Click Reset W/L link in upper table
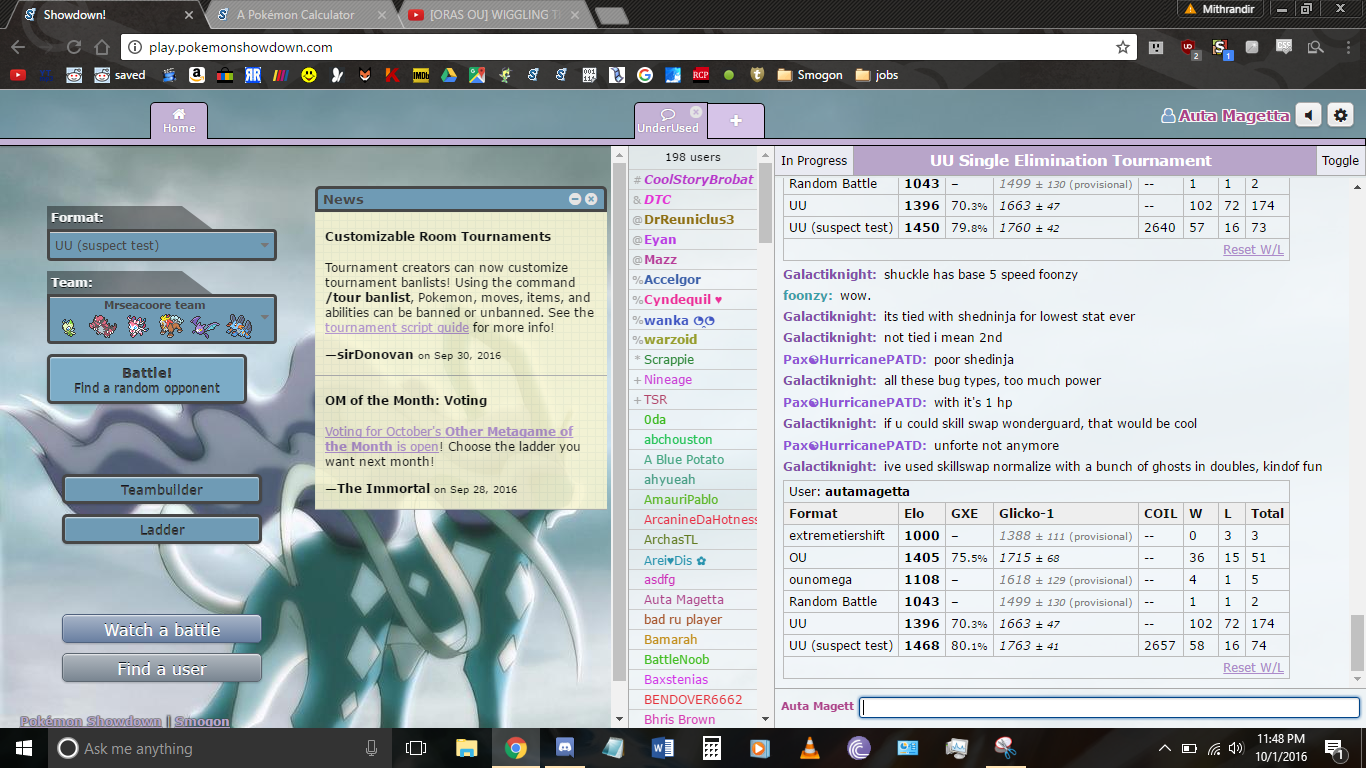This screenshot has height=768, width=1366. tap(1253, 249)
